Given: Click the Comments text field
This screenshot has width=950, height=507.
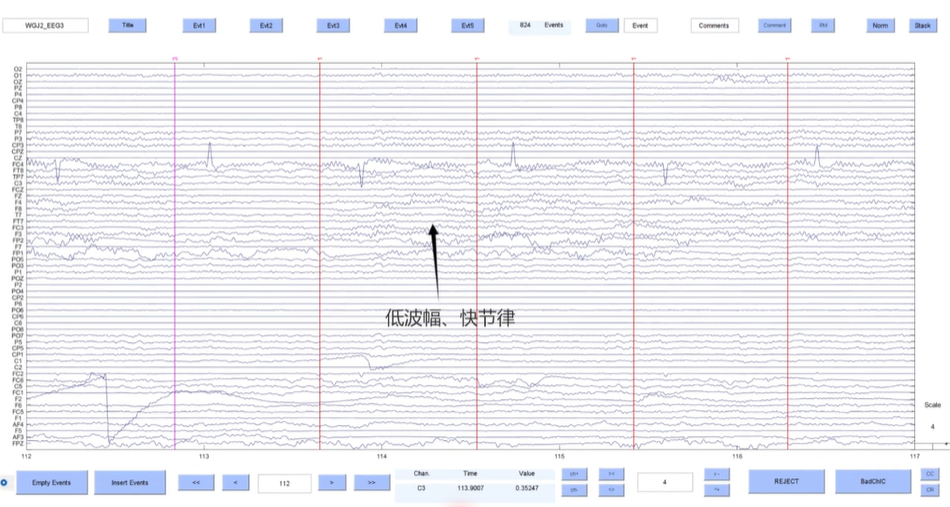Looking at the screenshot, I should coord(714,25).
